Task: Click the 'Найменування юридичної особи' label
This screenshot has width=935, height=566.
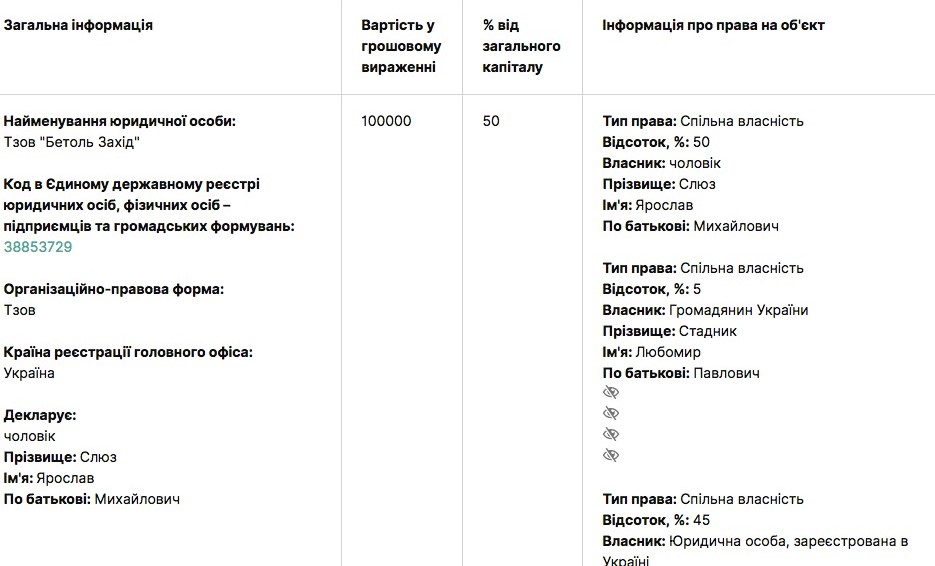Action: click(x=120, y=121)
